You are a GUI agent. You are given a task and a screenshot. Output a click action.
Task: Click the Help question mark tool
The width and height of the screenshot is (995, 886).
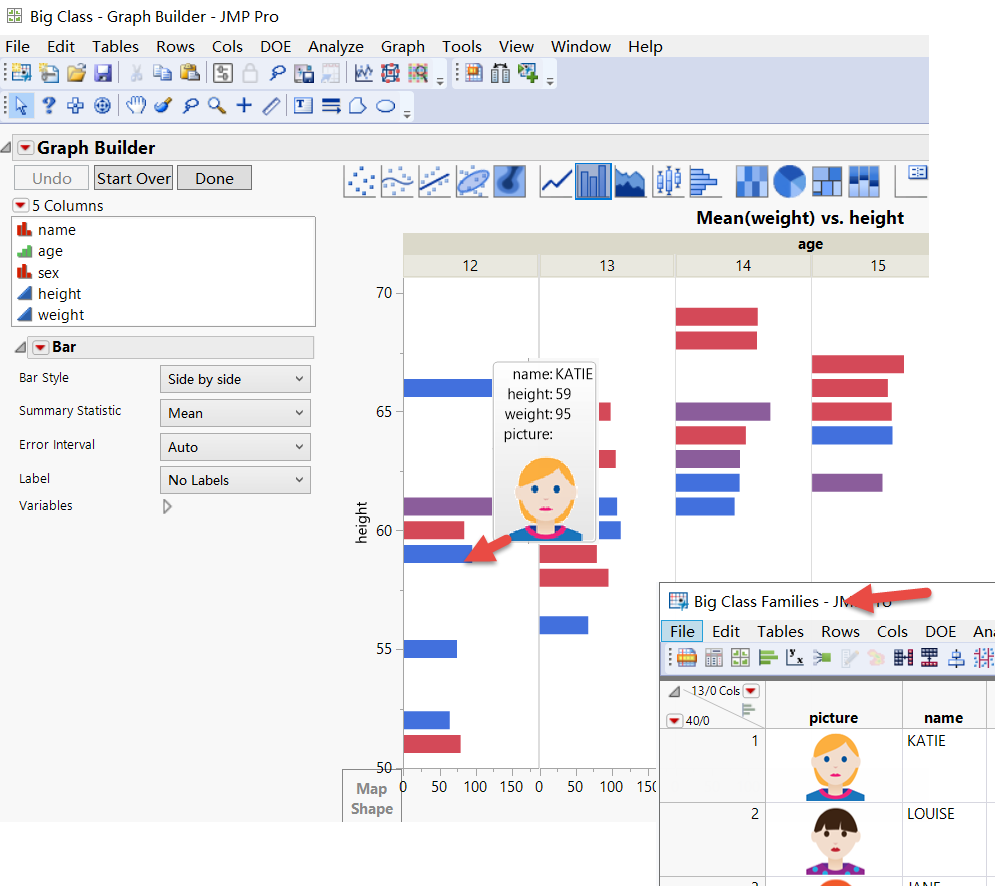(x=48, y=105)
